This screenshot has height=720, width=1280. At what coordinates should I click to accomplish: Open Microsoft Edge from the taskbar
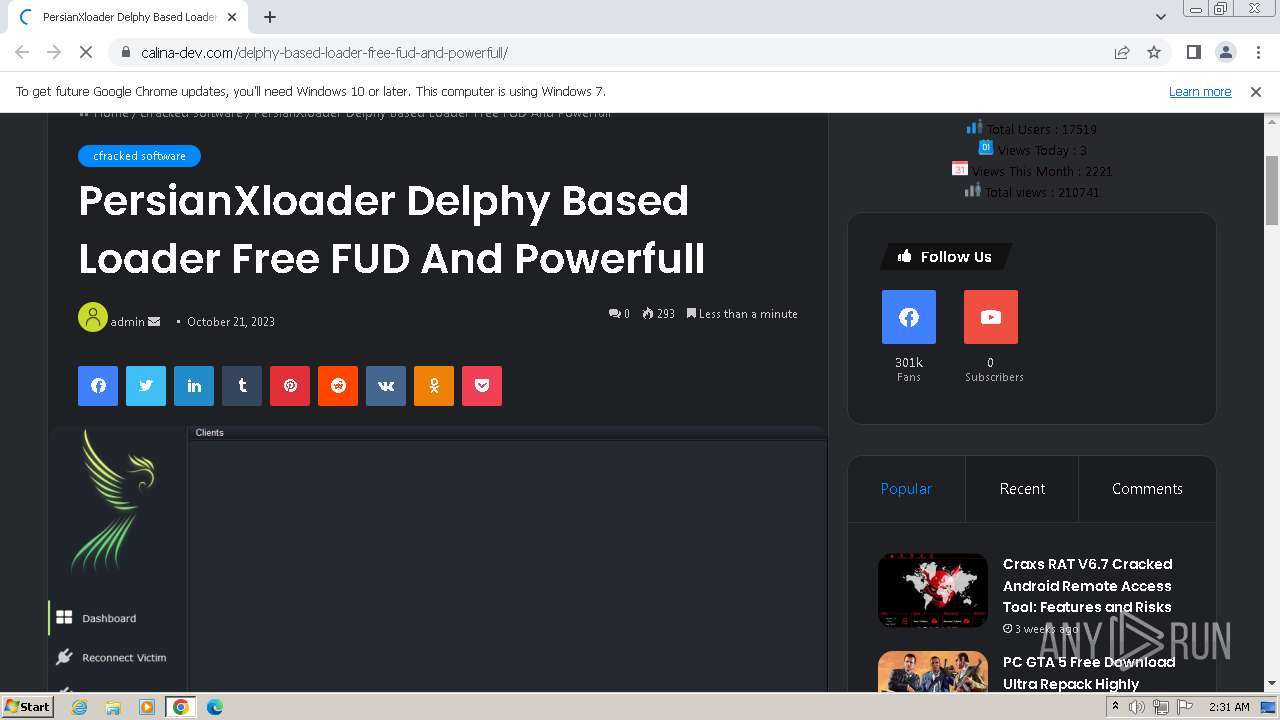pyautogui.click(x=214, y=707)
